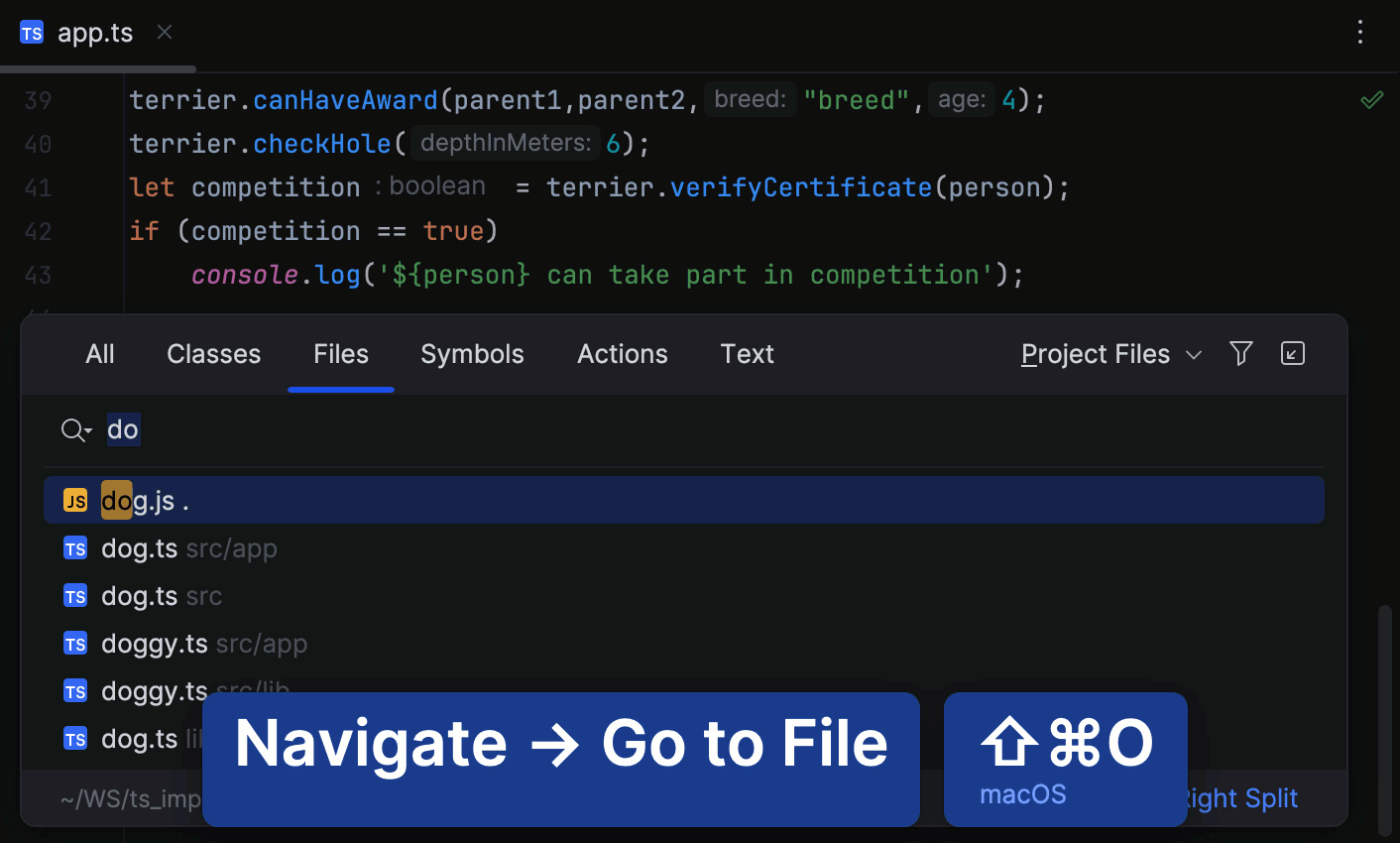Switch to the All tab
This screenshot has width=1400, height=843.
99,353
